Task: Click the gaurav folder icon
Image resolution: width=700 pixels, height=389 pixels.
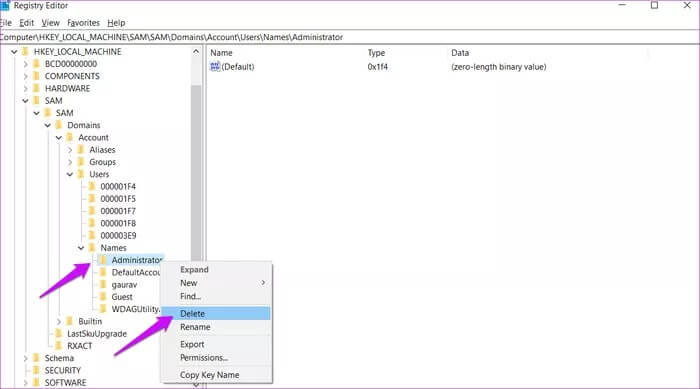Action: [x=104, y=284]
